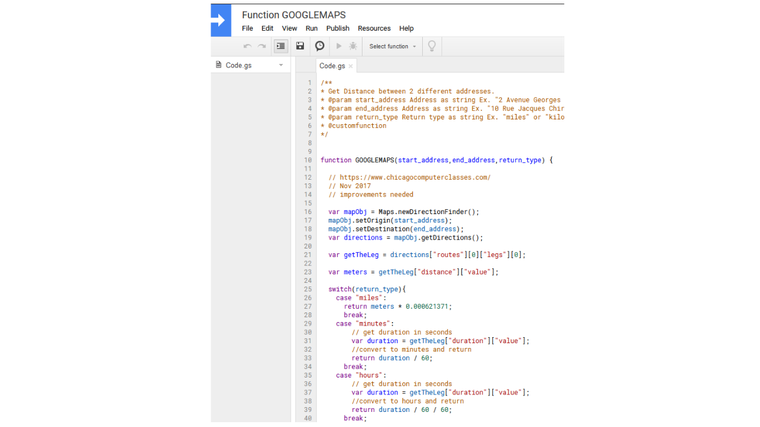
Task: Click the case "hours" line
Action: (x=361, y=375)
